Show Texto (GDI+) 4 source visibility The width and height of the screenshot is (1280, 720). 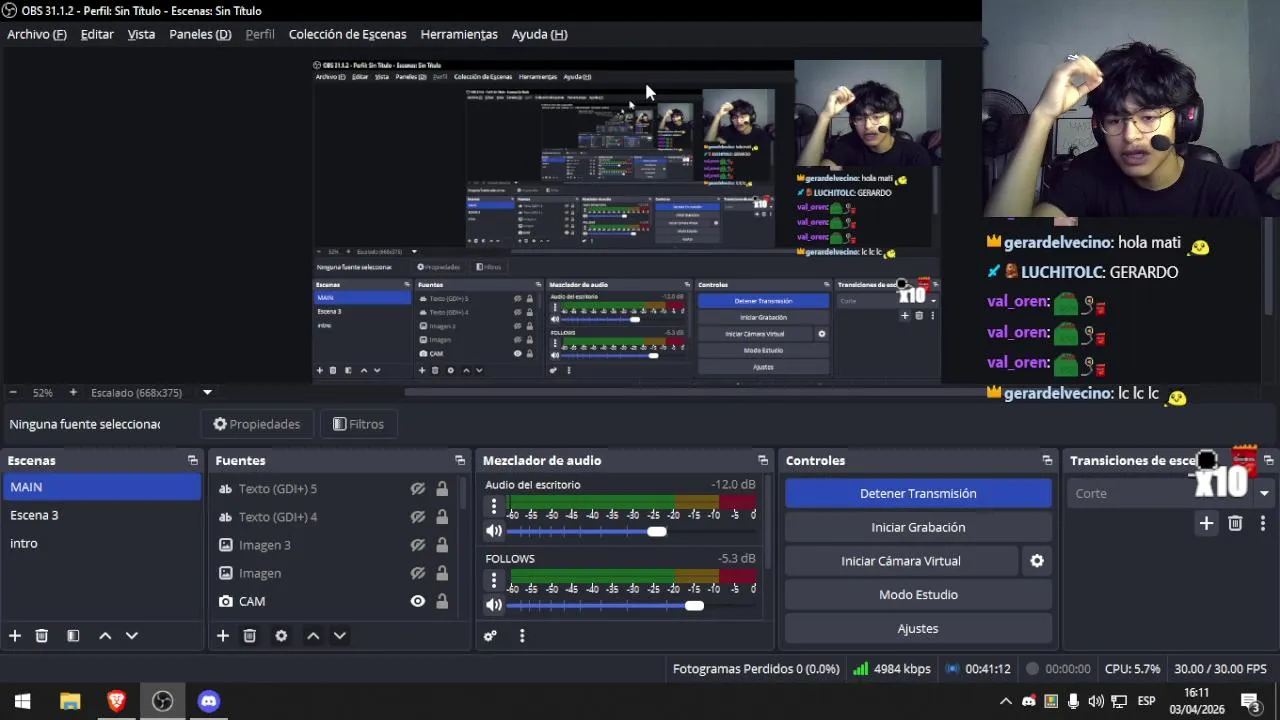[418, 517]
